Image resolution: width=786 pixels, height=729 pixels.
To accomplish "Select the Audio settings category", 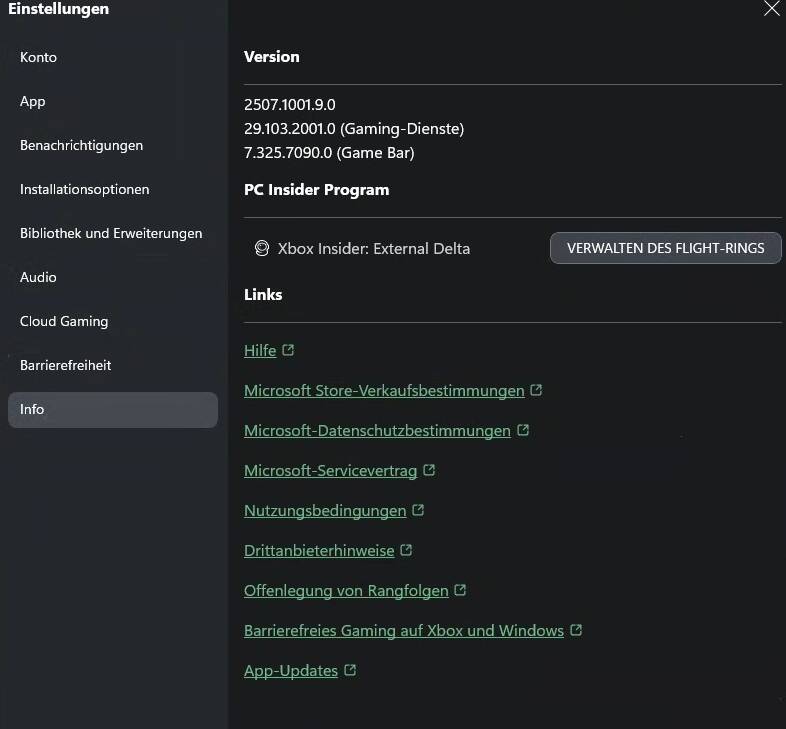I will (38, 277).
